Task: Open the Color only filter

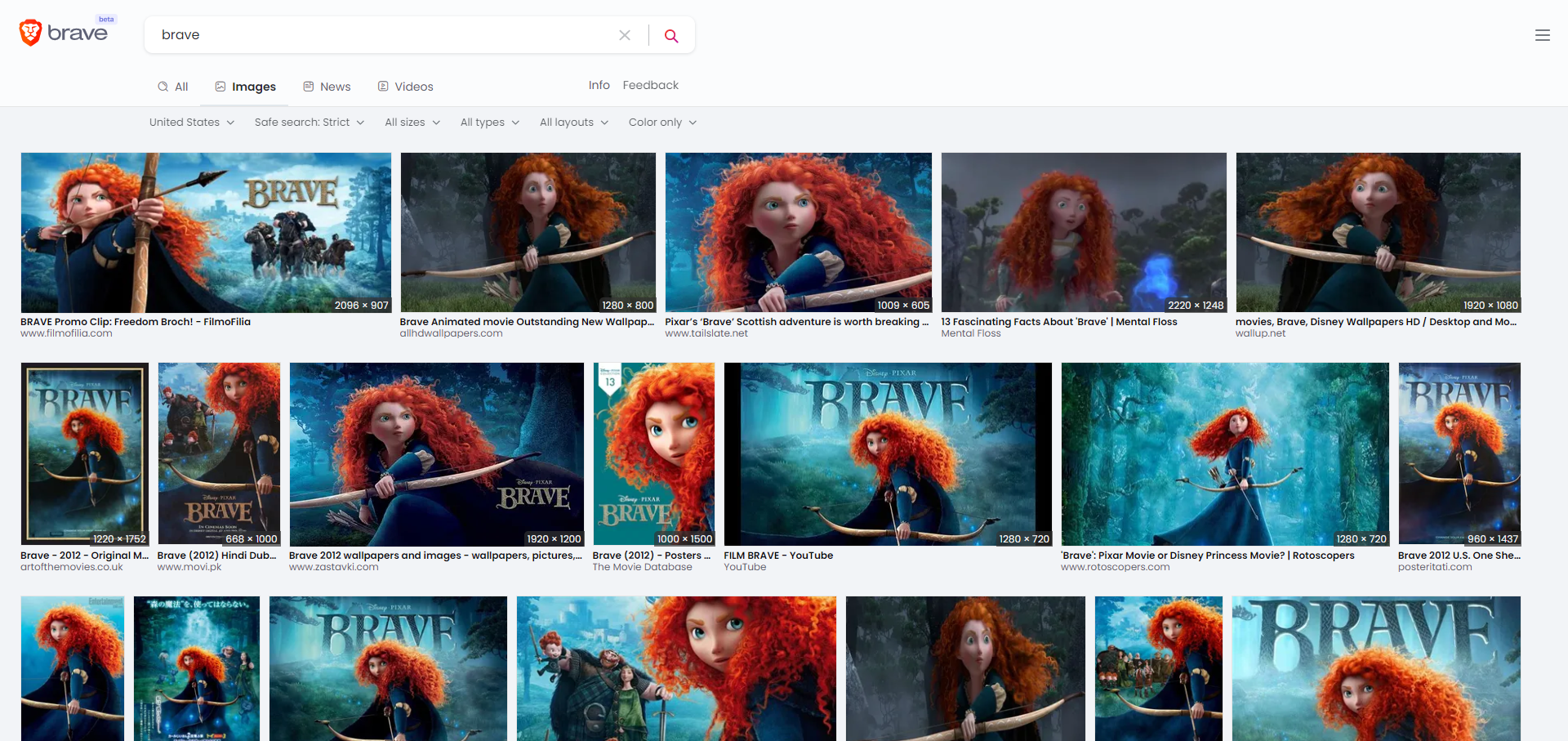Action: 662,123
